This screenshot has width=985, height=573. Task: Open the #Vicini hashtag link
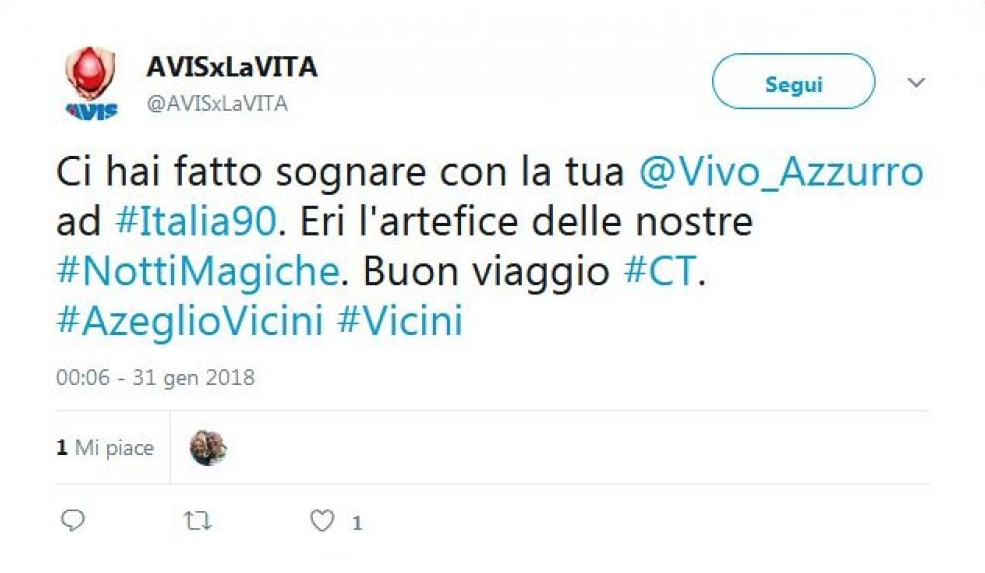tap(400, 320)
